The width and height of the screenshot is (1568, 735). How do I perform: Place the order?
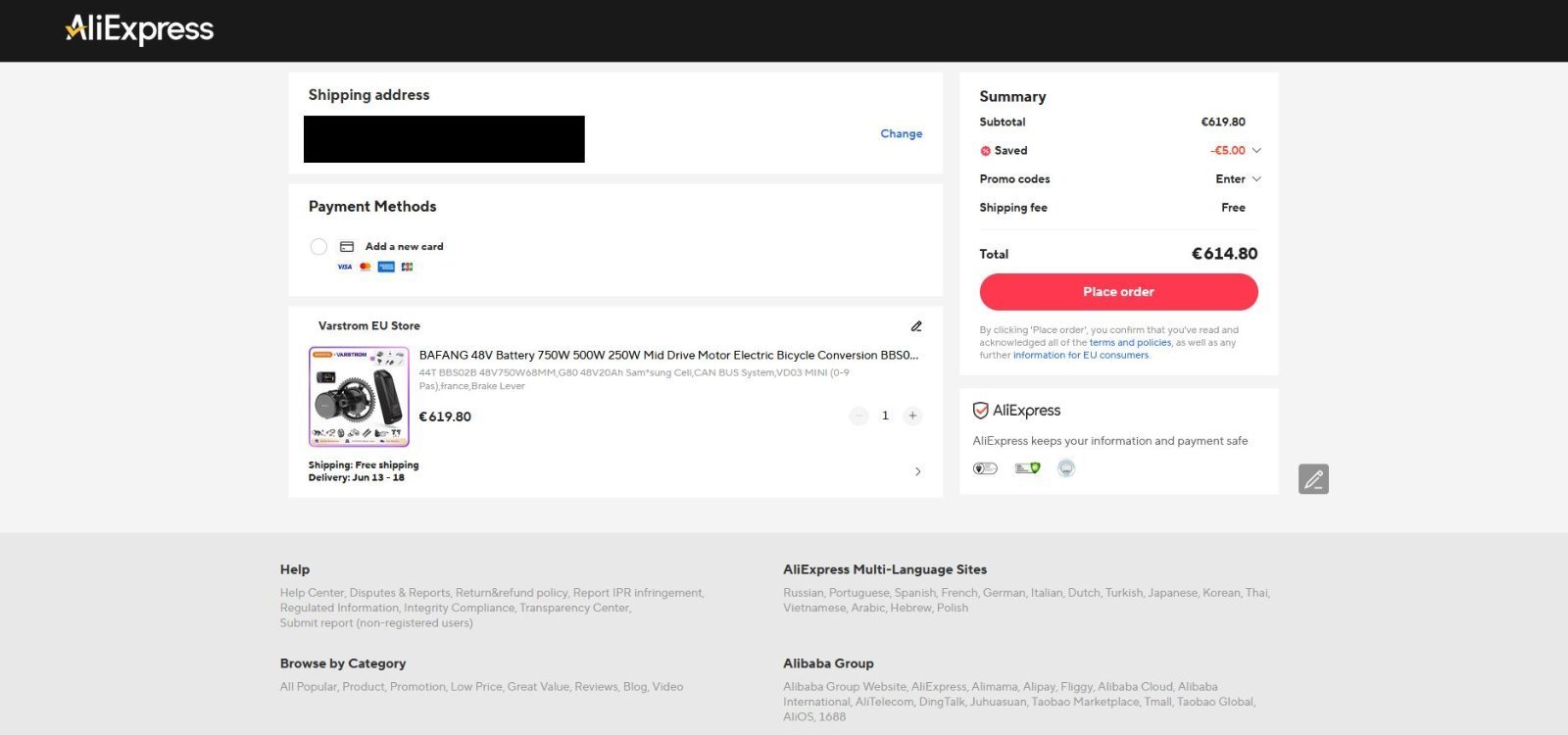(x=1118, y=292)
